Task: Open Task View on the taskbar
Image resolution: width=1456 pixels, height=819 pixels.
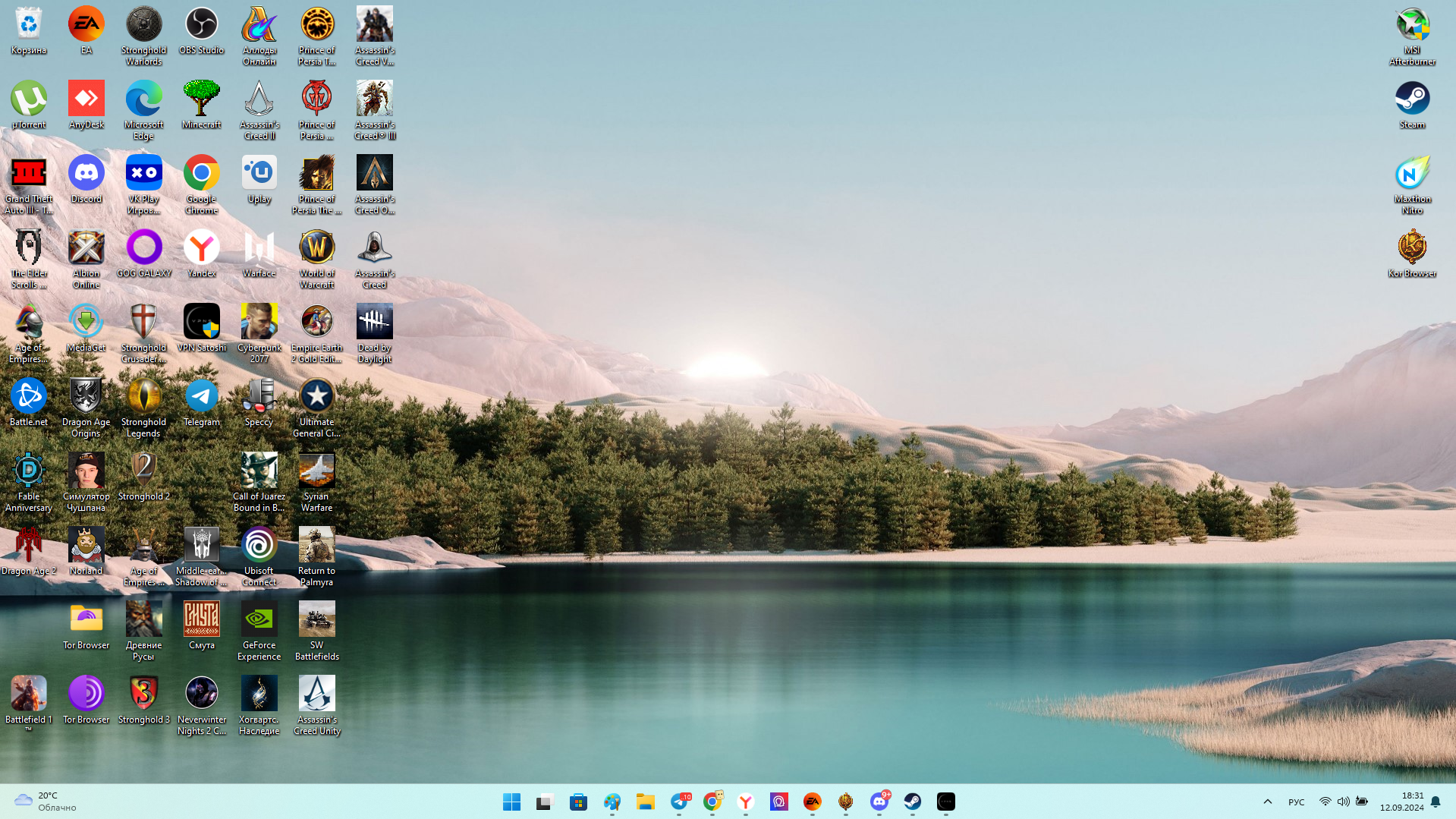Action: 546,802
